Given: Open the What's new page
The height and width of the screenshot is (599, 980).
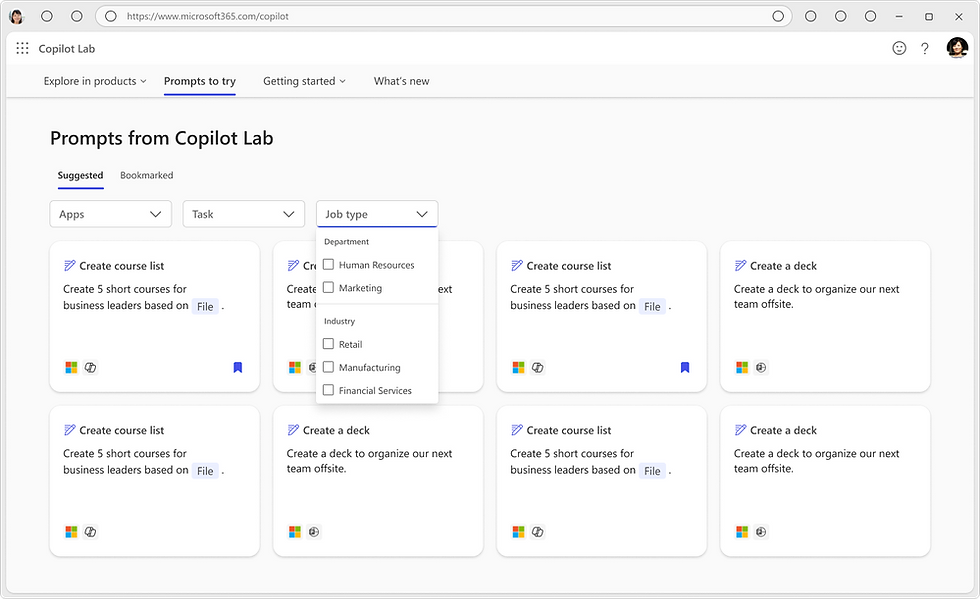Looking at the screenshot, I should click(x=401, y=81).
